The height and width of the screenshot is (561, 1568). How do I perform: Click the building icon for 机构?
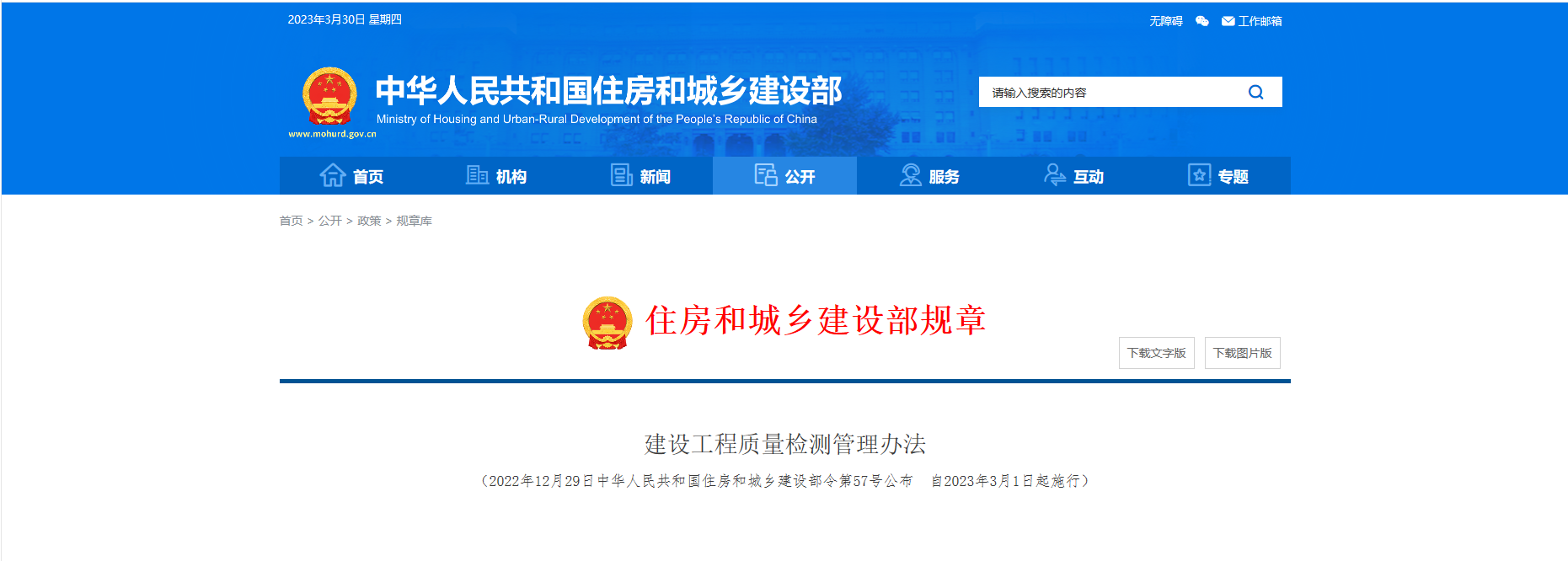(477, 175)
